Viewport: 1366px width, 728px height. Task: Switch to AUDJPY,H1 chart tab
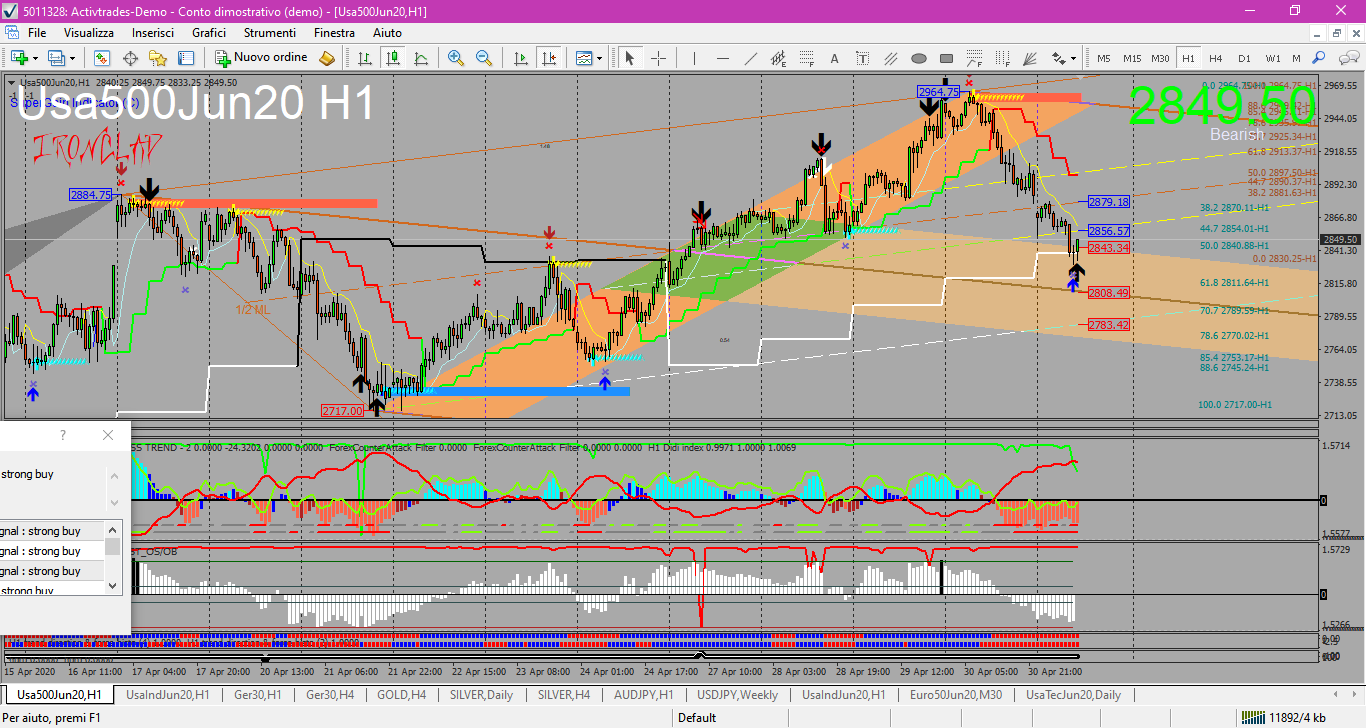click(x=643, y=694)
